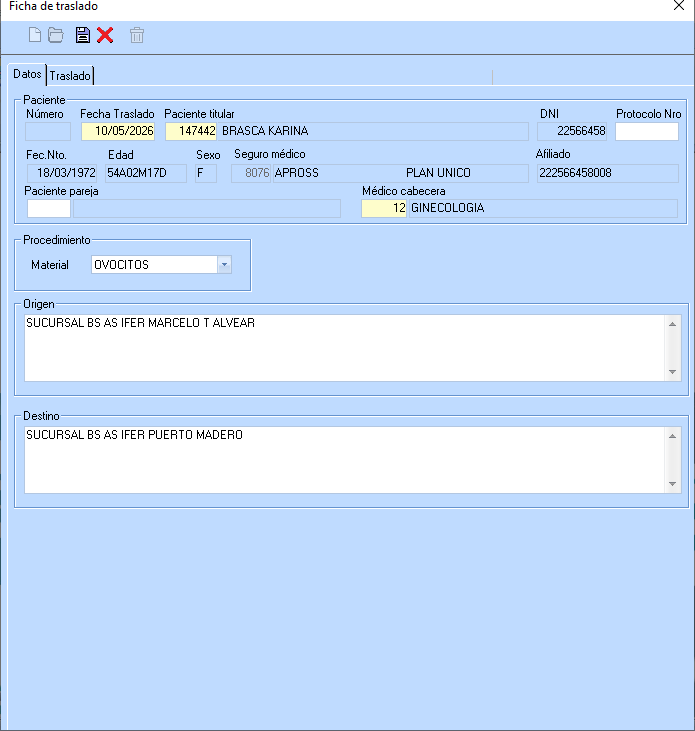
Task: Click Destino scrollbar down arrow
Action: tap(673, 484)
